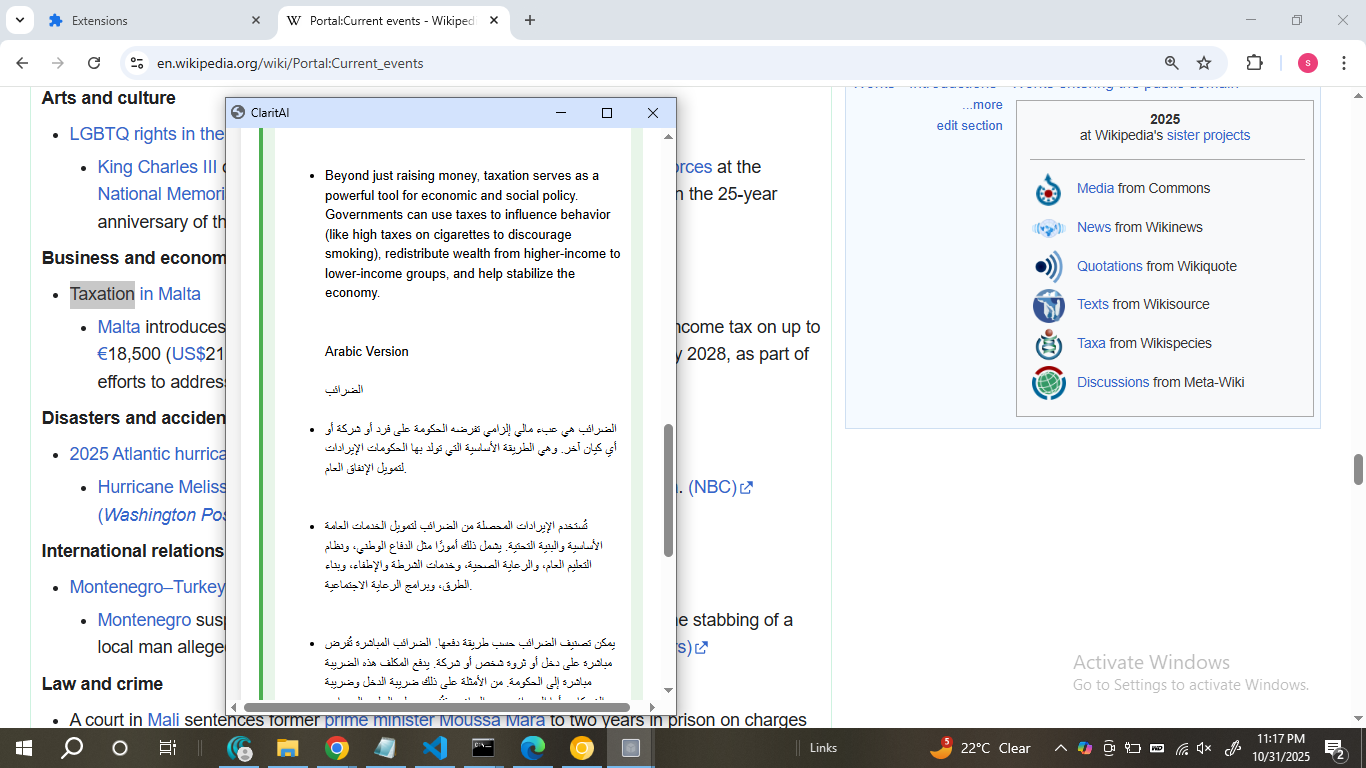Open weather widget showing 22°C Clear
This screenshot has width=1366, height=768.
(981, 748)
